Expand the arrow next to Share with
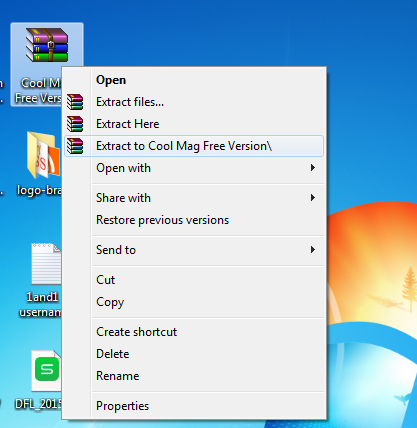Screen dimensions: 417x428 tap(313, 198)
